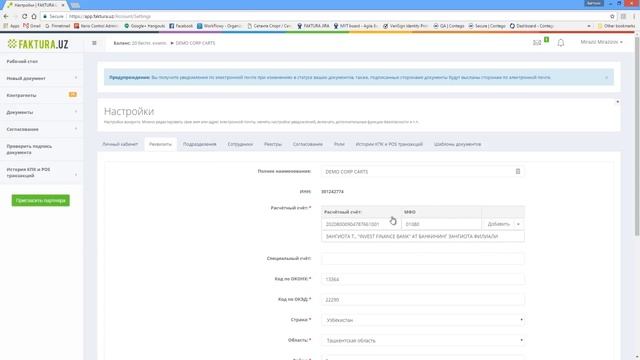Image resolution: width=640 pixels, height=360 pixels.
Task: Switch to the Подразделения tab
Action: (x=200, y=144)
